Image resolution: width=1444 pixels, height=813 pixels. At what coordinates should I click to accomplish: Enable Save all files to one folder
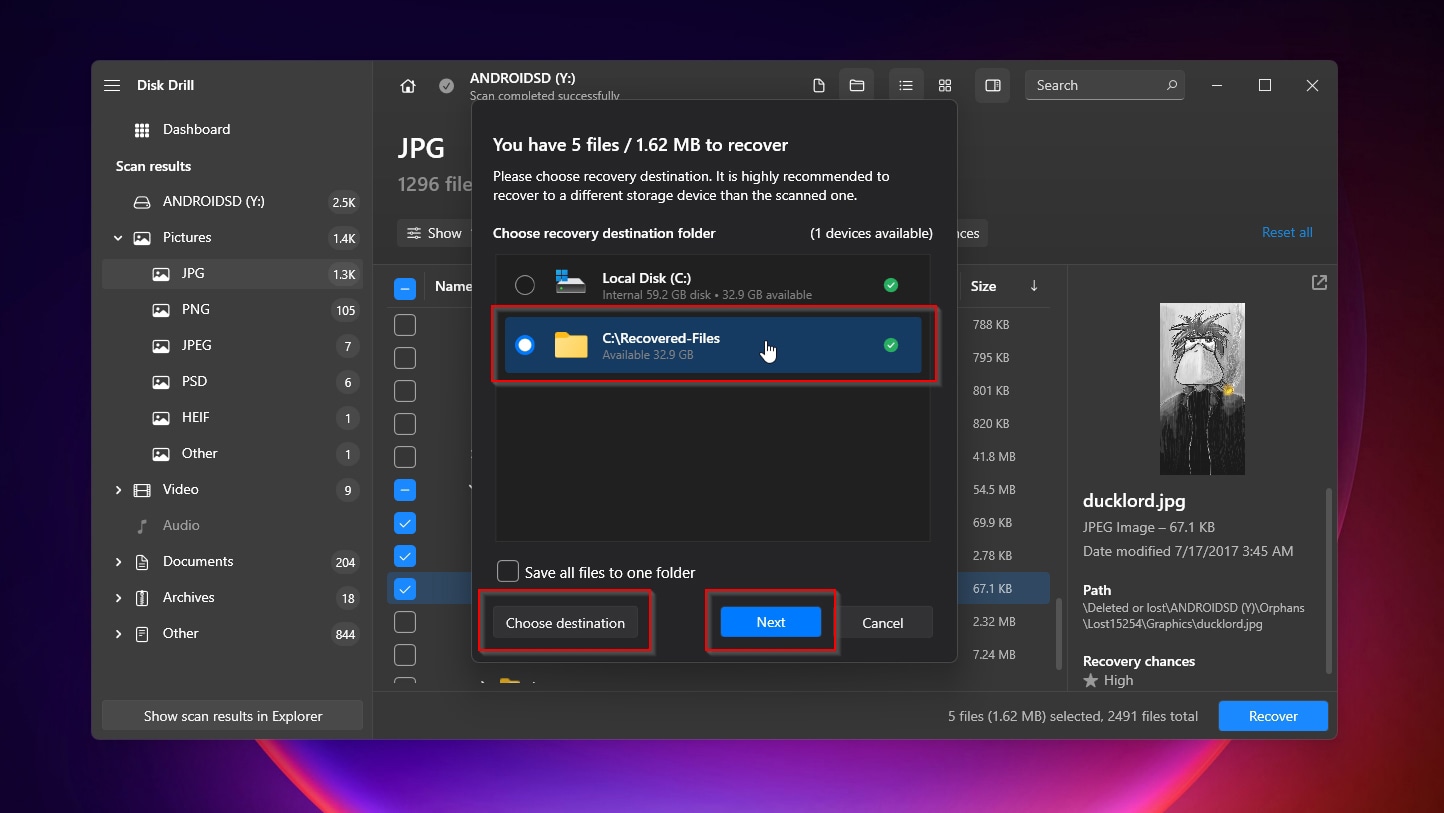coord(508,572)
